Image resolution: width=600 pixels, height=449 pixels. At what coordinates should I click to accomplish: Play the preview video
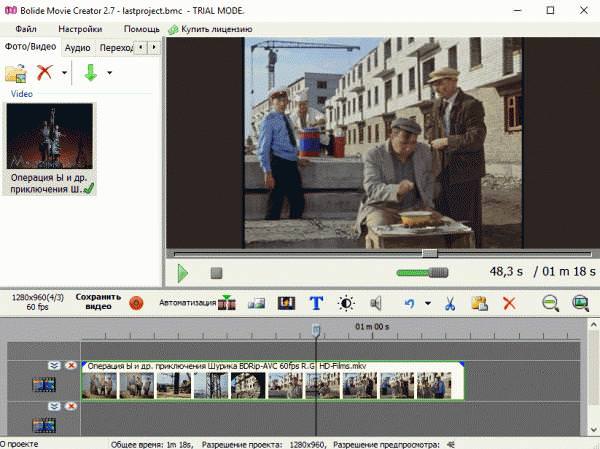click(x=183, y=273)
